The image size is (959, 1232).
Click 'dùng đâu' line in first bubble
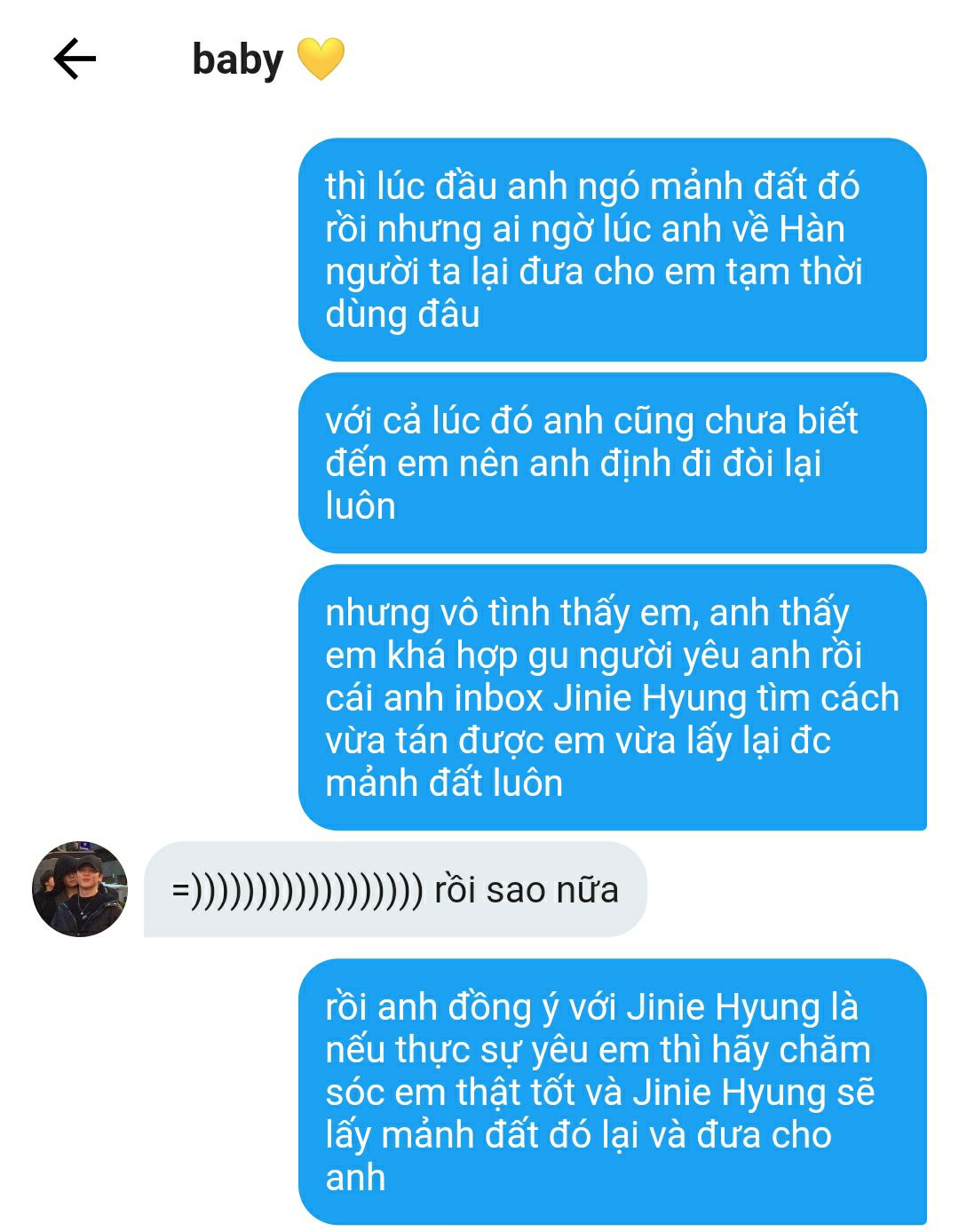pyautogui.click(x=402, y=314)
